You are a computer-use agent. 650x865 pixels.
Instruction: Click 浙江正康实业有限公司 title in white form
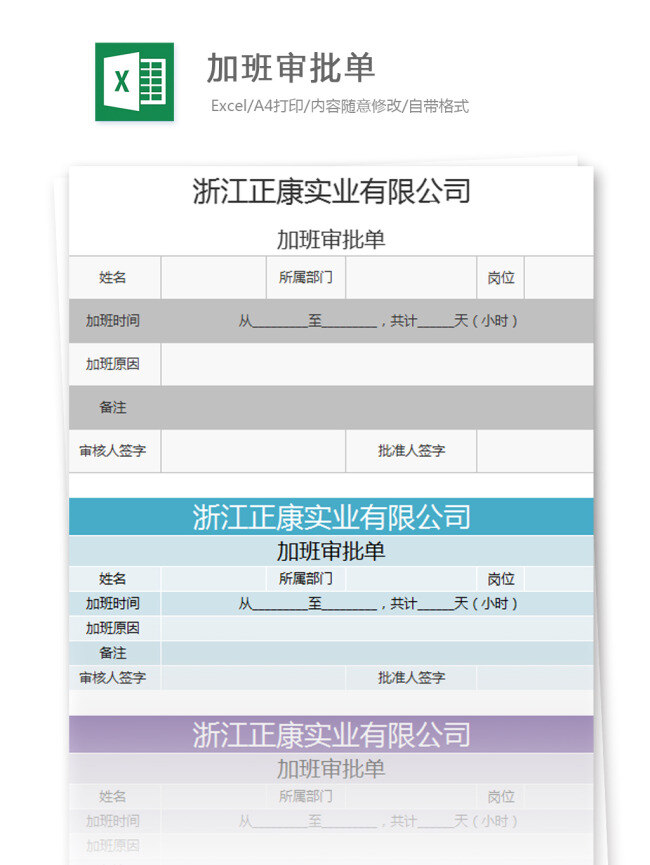(x=331, y=191)
